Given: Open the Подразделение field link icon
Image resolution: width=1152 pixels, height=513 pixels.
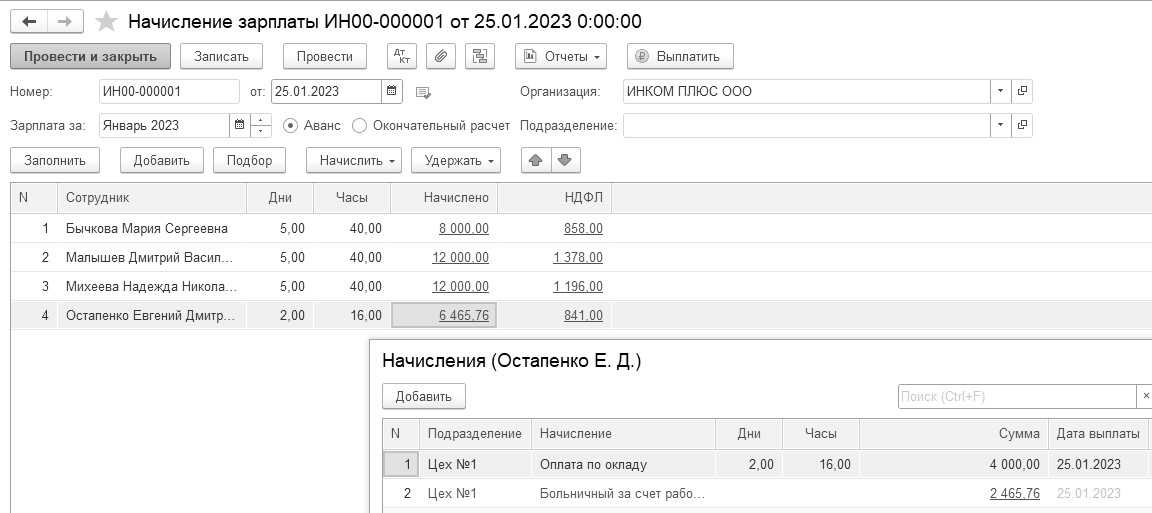Looking at the screenshot, I should (1022, 125).
